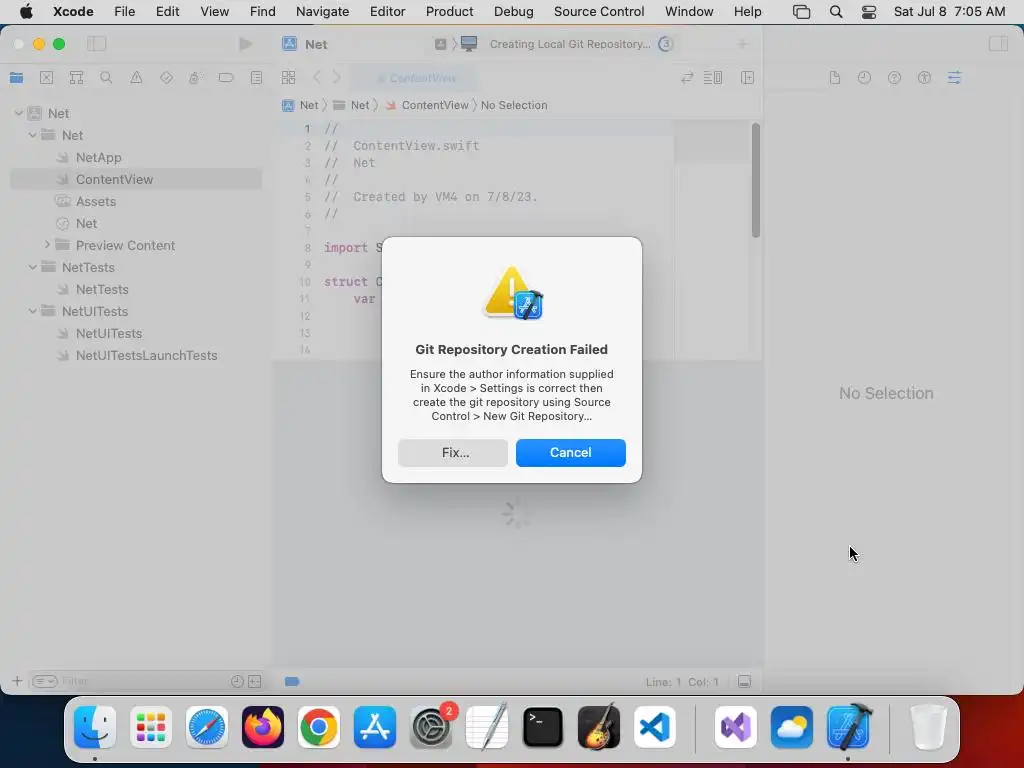The height and width of the screenshot is (768, 1024).
Task: Select NetApp file in navigator
Action: pos(136,157)
